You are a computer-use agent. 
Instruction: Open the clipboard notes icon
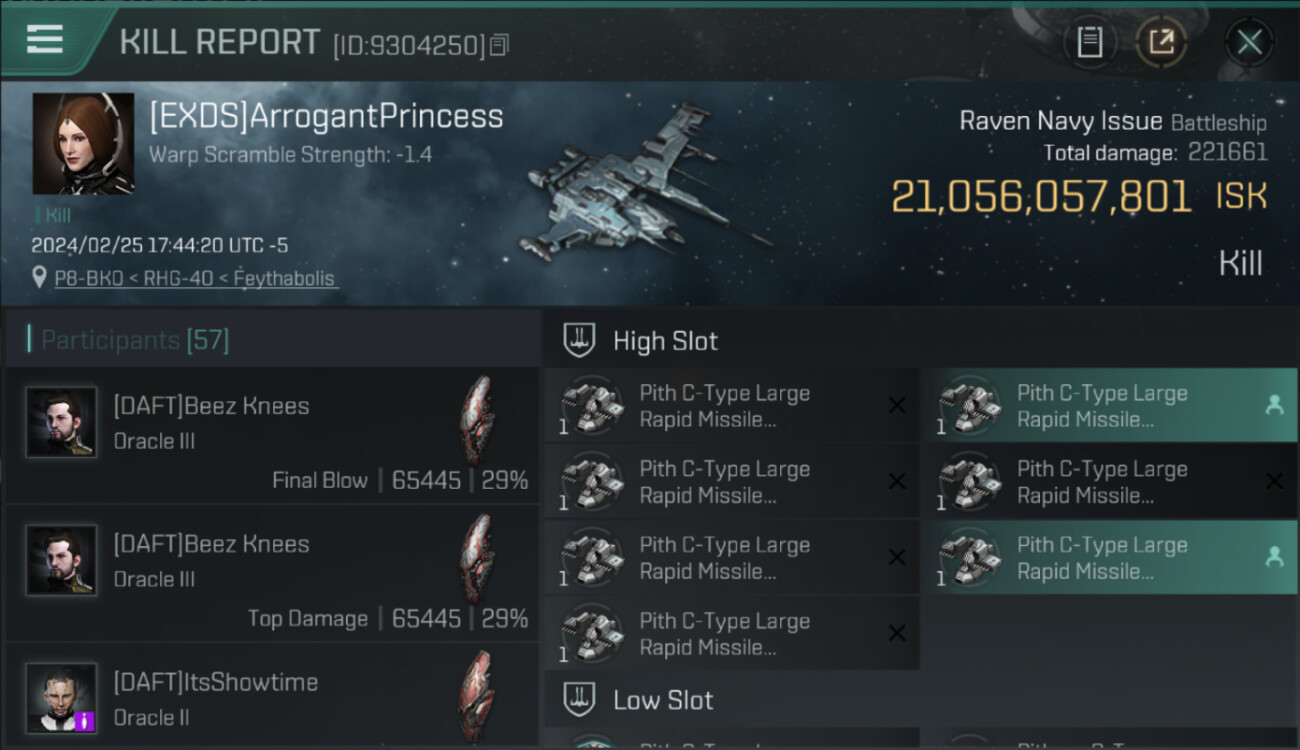click(1089, 42)
